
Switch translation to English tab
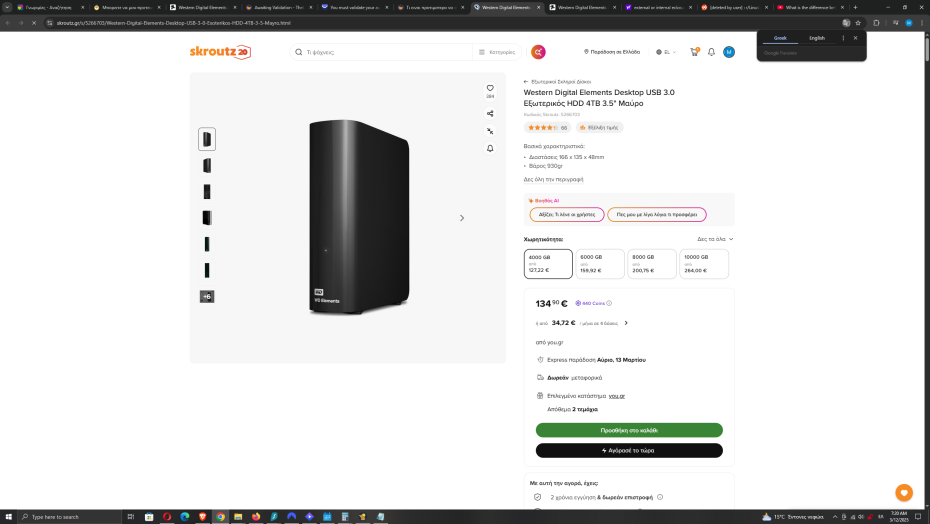click(817, 38)
